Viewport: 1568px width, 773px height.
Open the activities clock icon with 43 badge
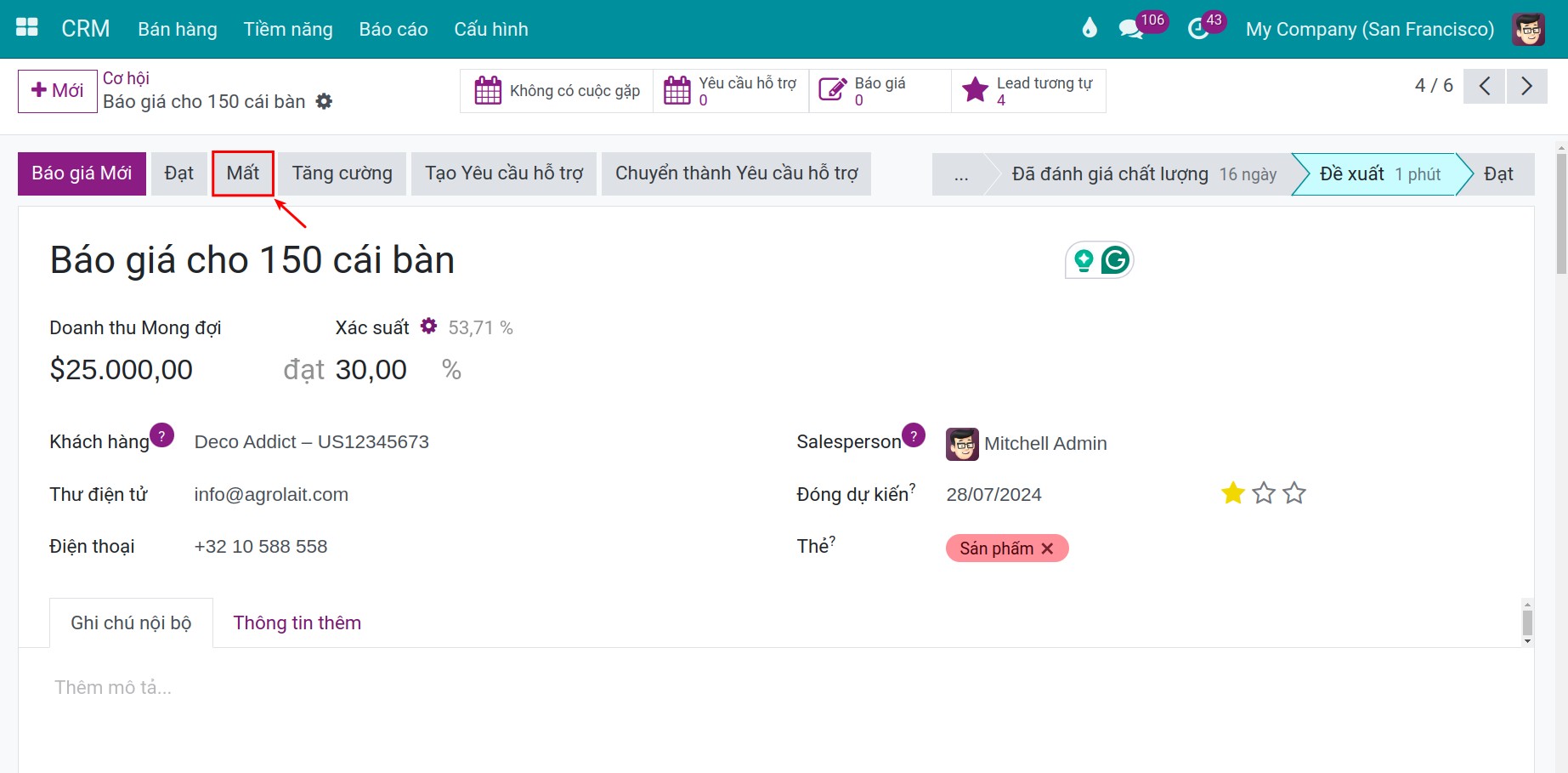coord(1198,29)
